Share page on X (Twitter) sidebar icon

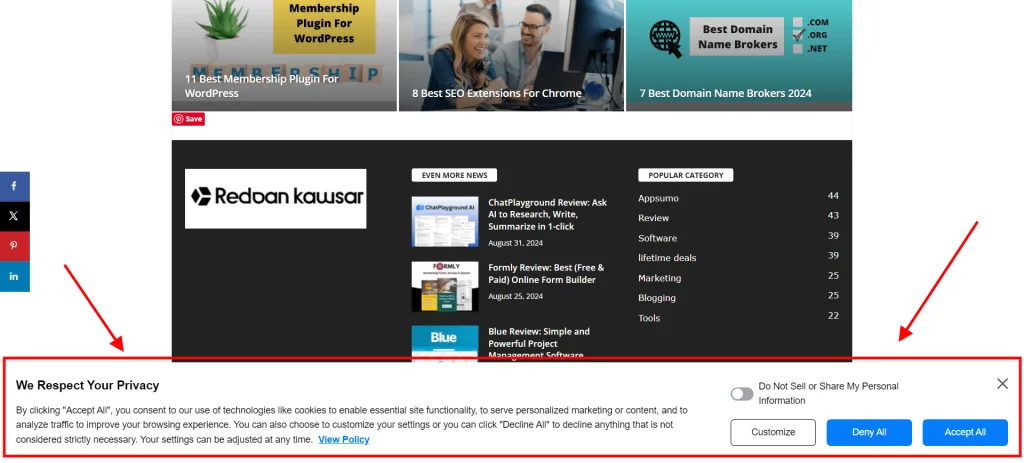14,216
